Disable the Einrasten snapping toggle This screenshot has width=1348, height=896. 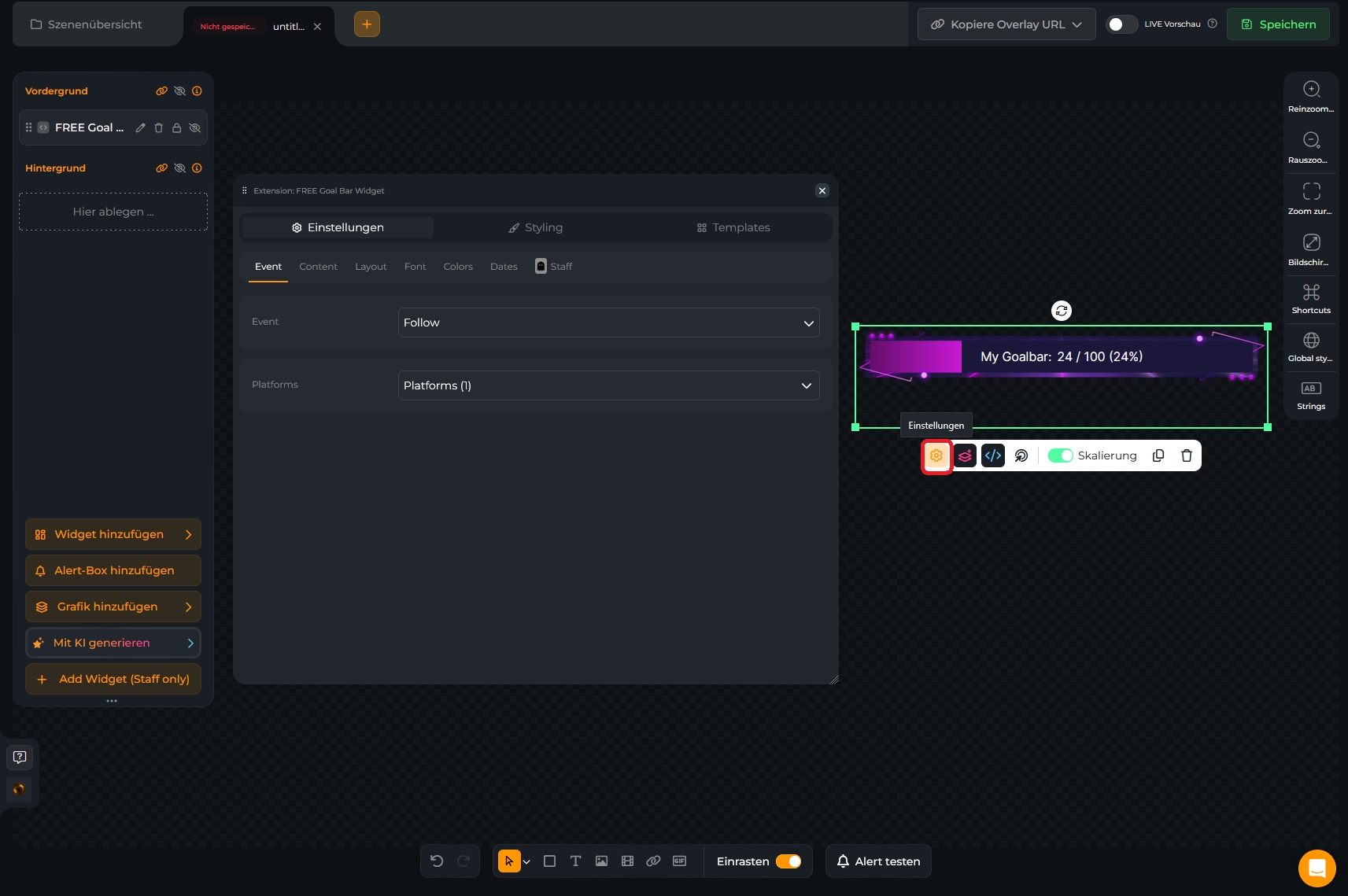(x=788, y=861)
